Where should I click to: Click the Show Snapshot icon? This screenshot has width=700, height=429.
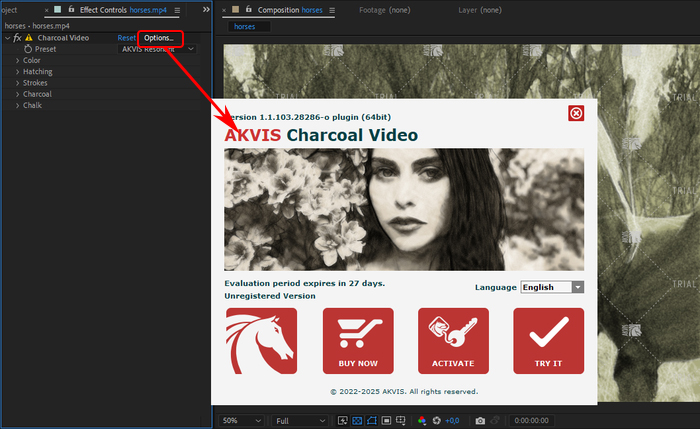[x=495, y=421]
